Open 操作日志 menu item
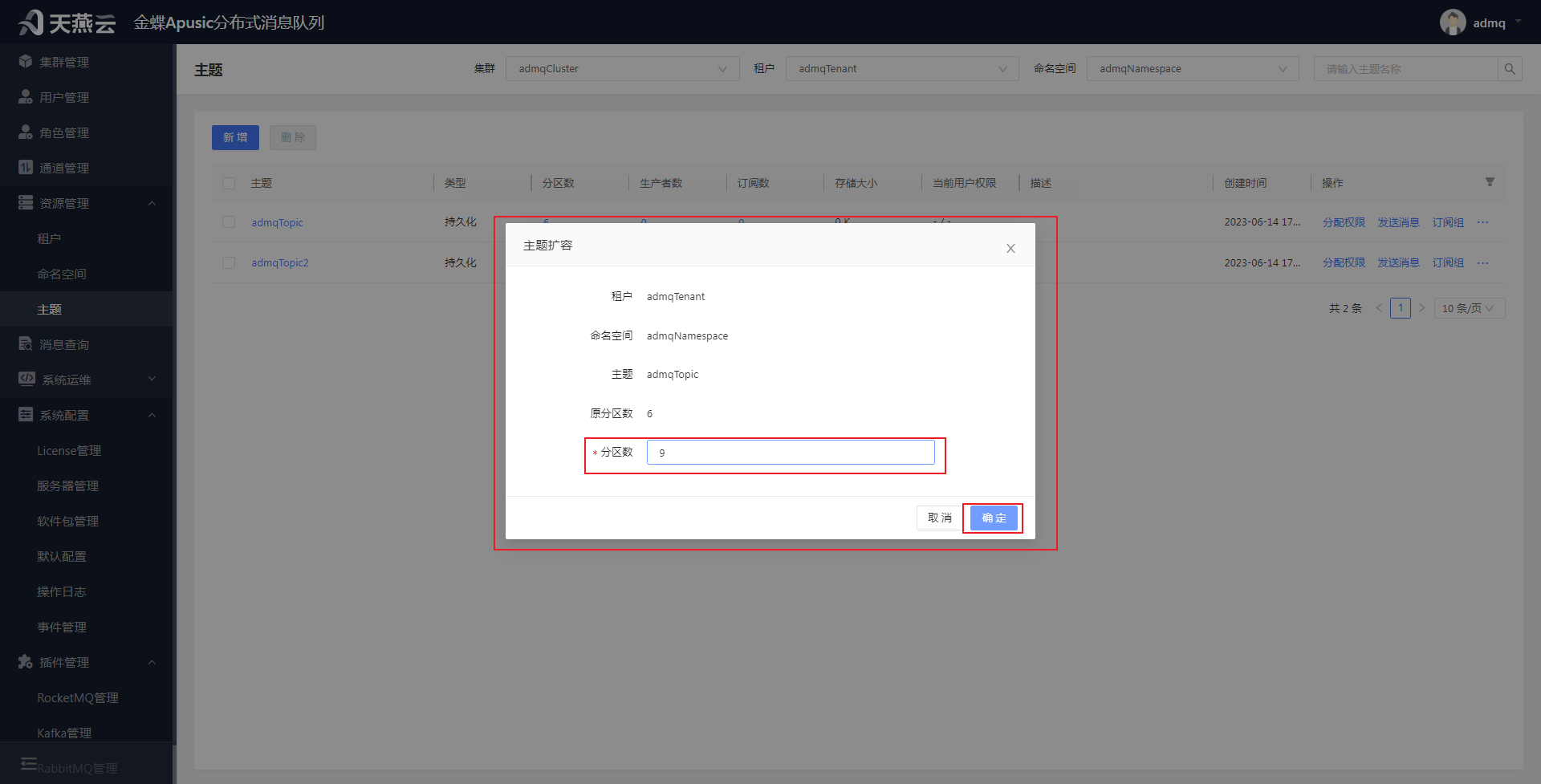This screenshot has height=784, width=1541. pos(62,591)
